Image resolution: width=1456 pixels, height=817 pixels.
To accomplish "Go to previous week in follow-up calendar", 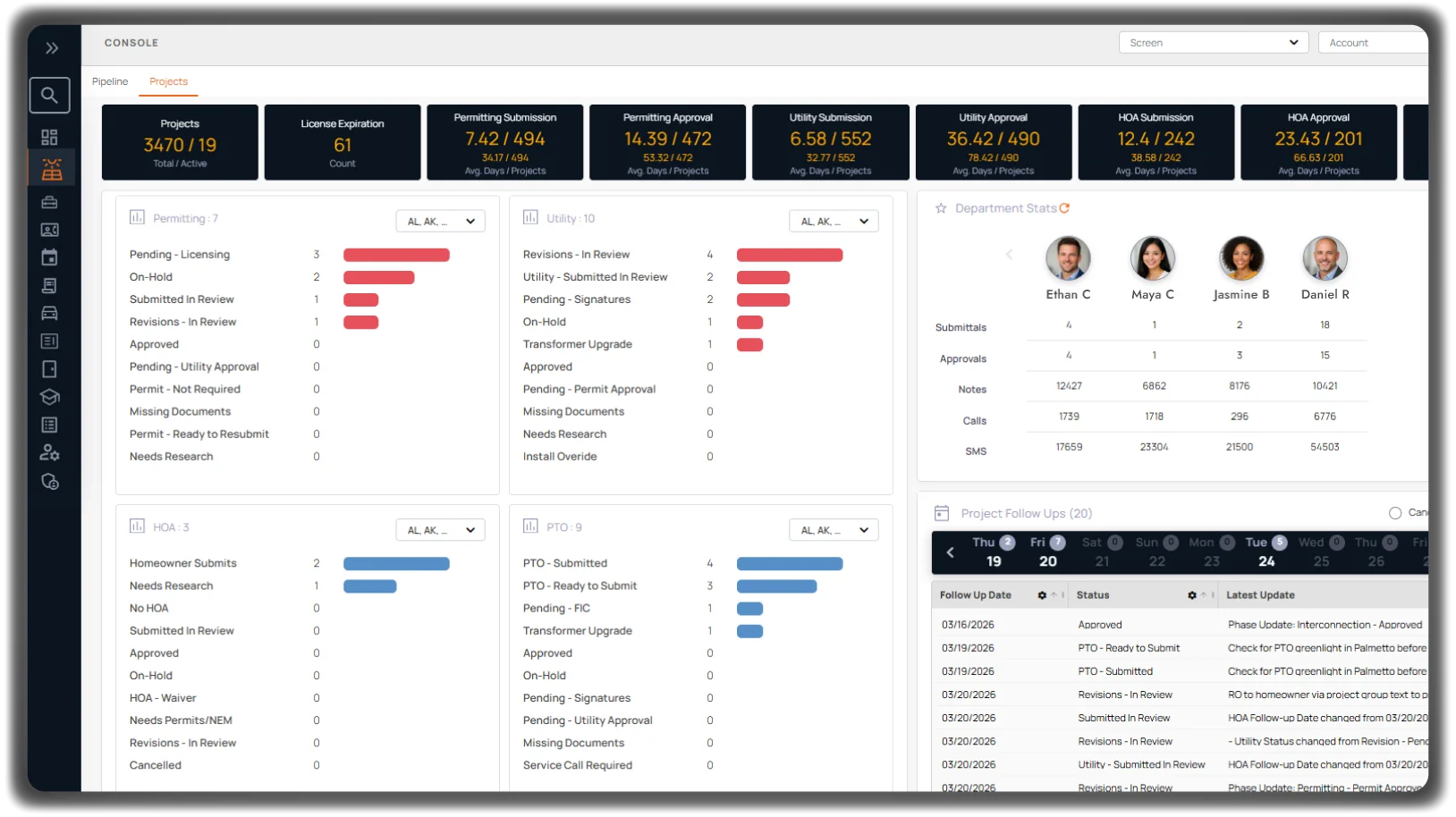I will (x=951, y=552).
